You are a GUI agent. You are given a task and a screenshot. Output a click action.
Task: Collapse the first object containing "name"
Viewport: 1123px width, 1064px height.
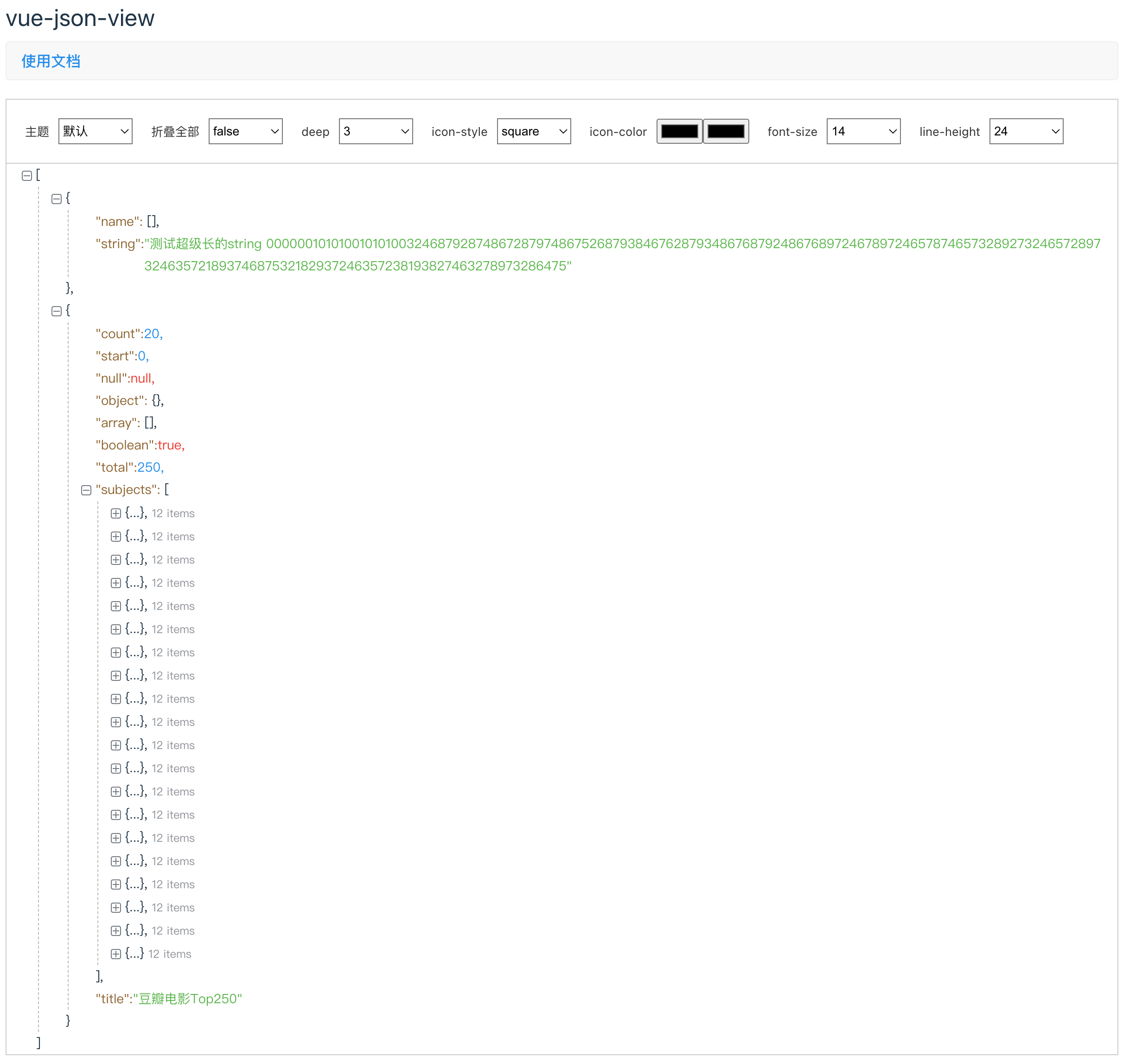(56, 199)
